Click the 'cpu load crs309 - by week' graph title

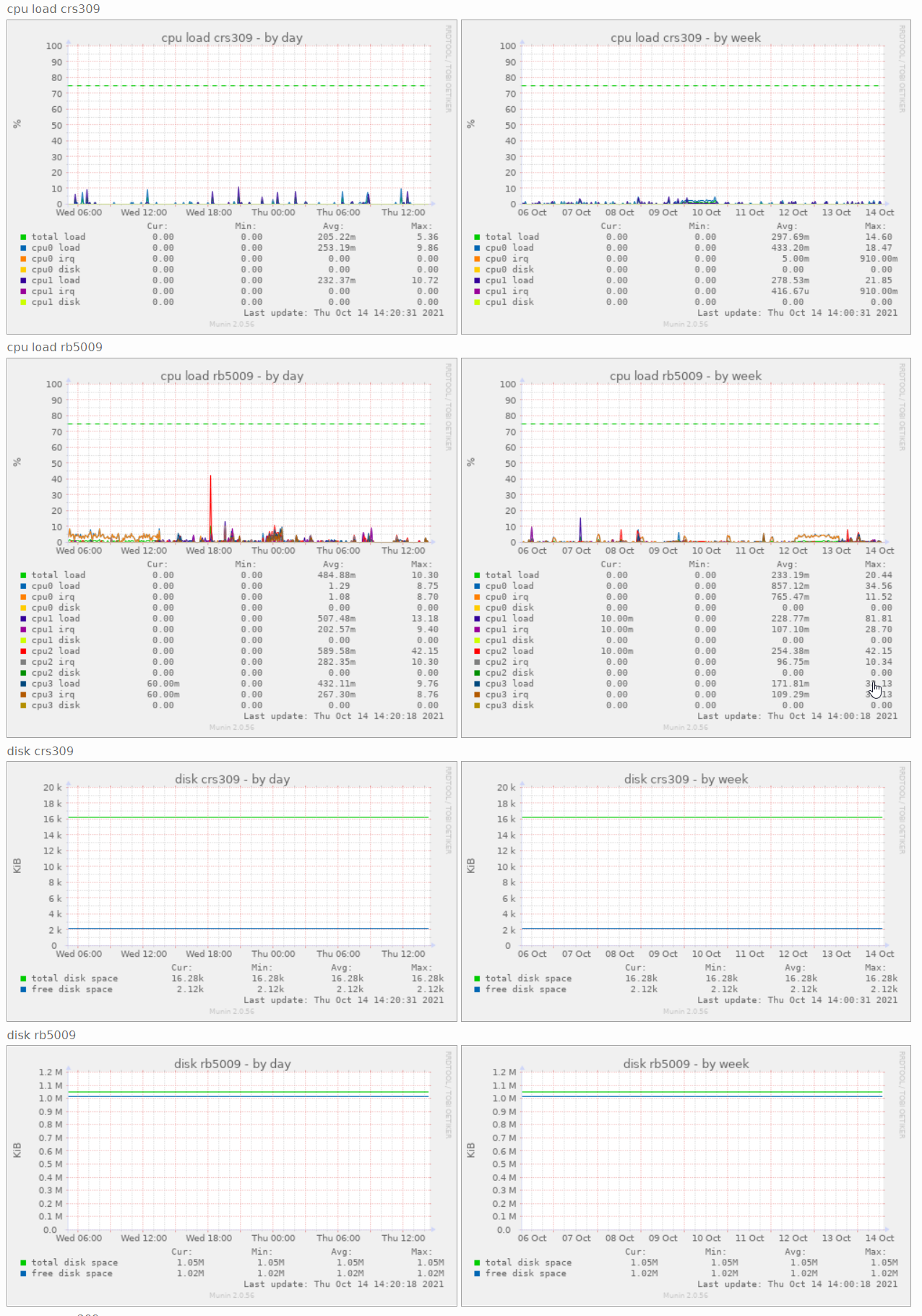[x=686, y=38]
